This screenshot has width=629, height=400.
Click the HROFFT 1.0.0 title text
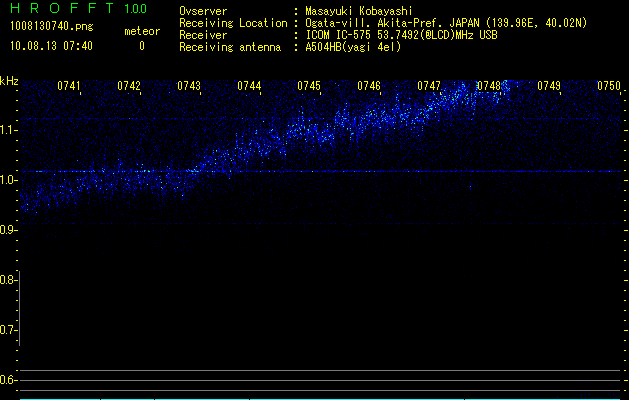click(x=79, y=8)
